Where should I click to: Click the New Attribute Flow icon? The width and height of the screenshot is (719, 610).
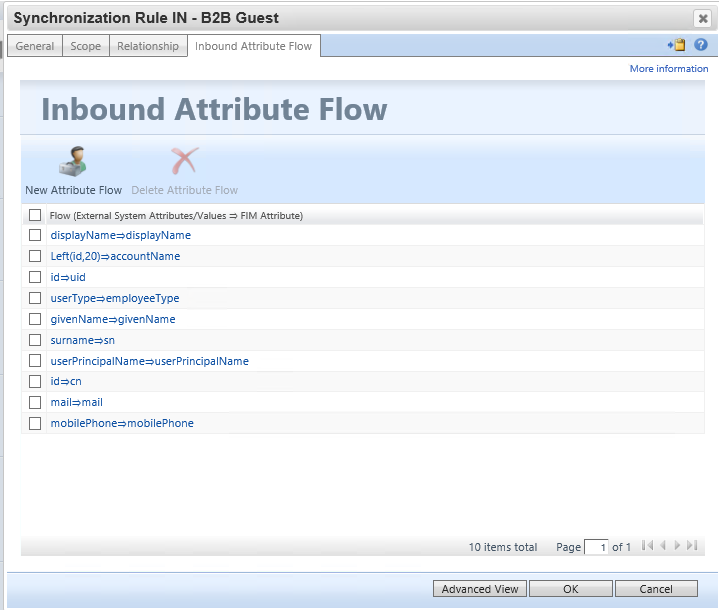tap(73, 162)
